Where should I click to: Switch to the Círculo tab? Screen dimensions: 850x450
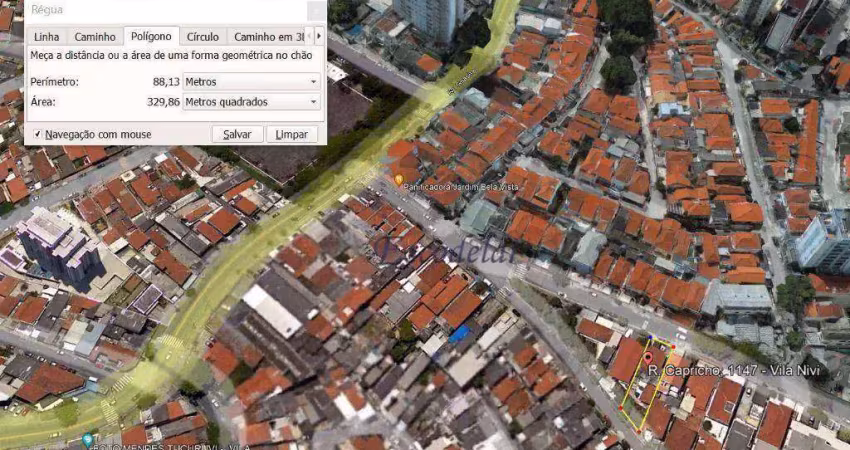click(203, 37)
